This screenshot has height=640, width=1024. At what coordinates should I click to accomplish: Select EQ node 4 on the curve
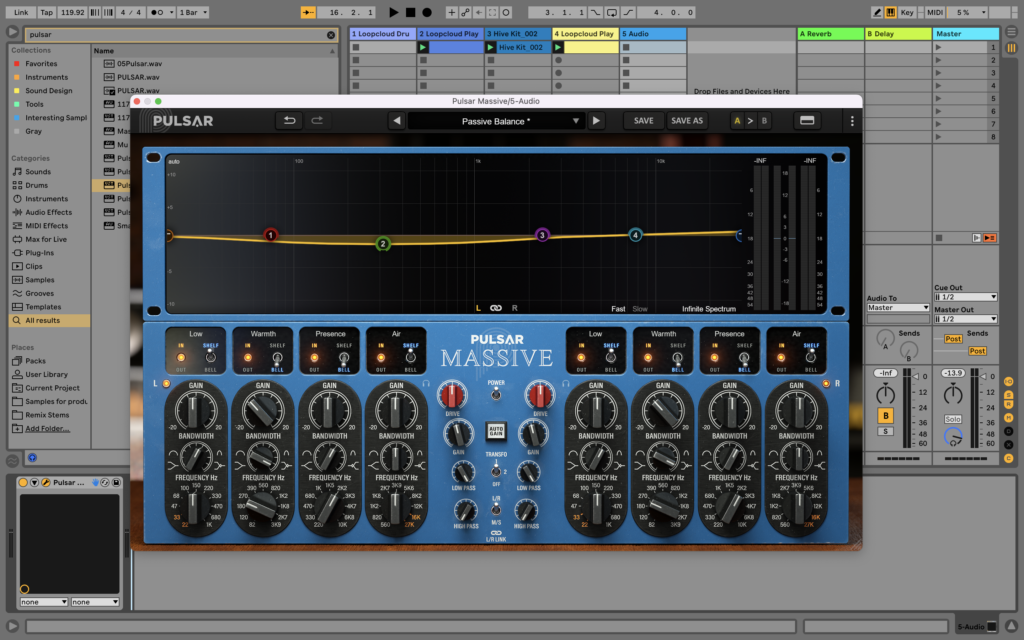[635, 235]
